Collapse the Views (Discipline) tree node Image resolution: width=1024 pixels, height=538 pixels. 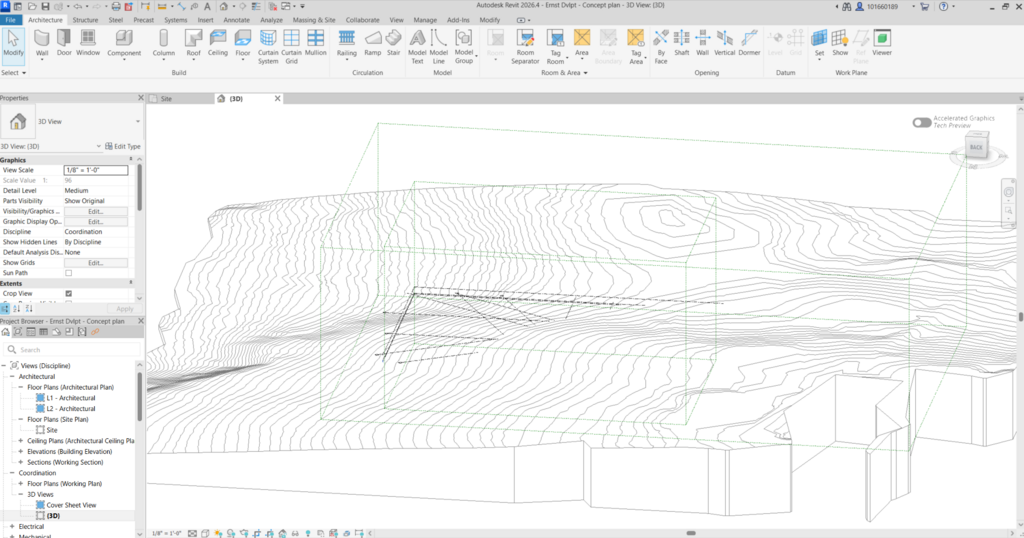tap(4, 366)
